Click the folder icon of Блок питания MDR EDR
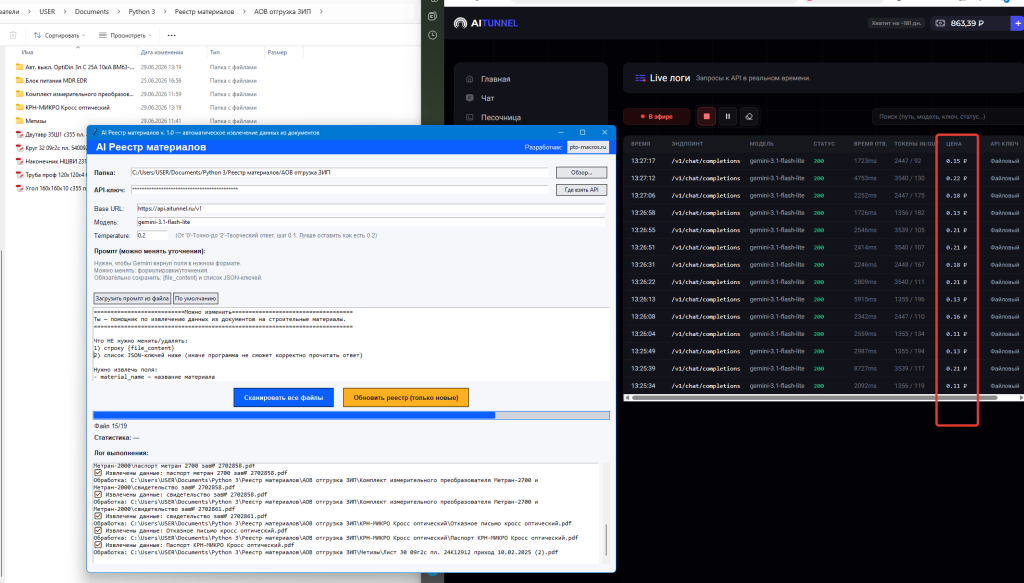Image resolution: width=1024 pixels, height=583 pixels. click(x=20, y=80)
